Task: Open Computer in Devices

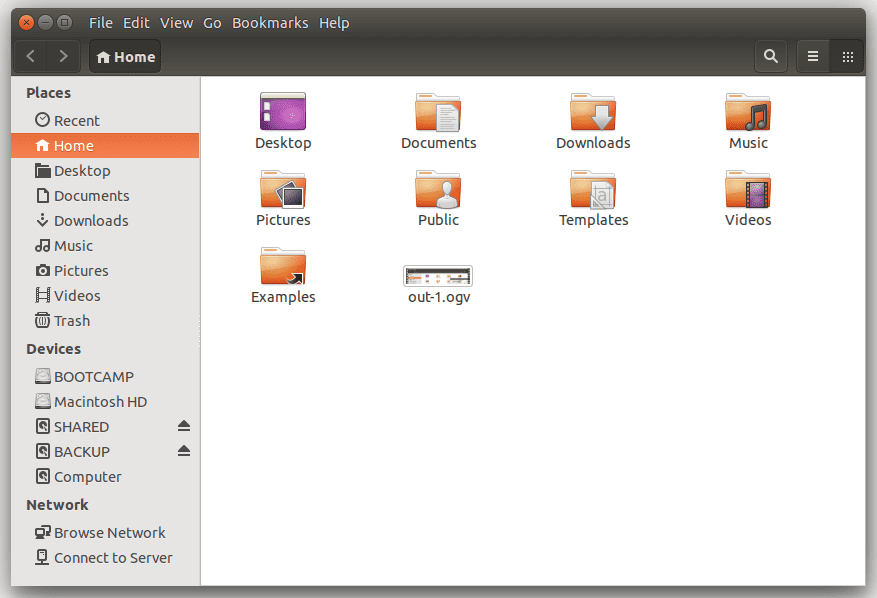Action: [105, 477]
